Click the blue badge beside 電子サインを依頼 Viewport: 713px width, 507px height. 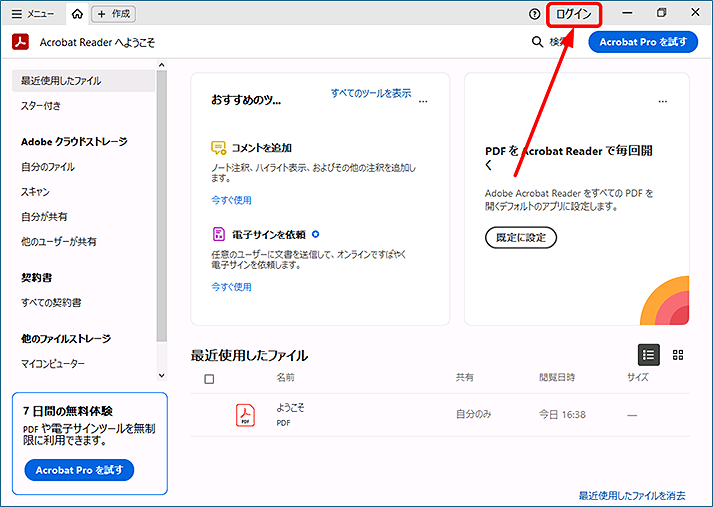(316, 234)
